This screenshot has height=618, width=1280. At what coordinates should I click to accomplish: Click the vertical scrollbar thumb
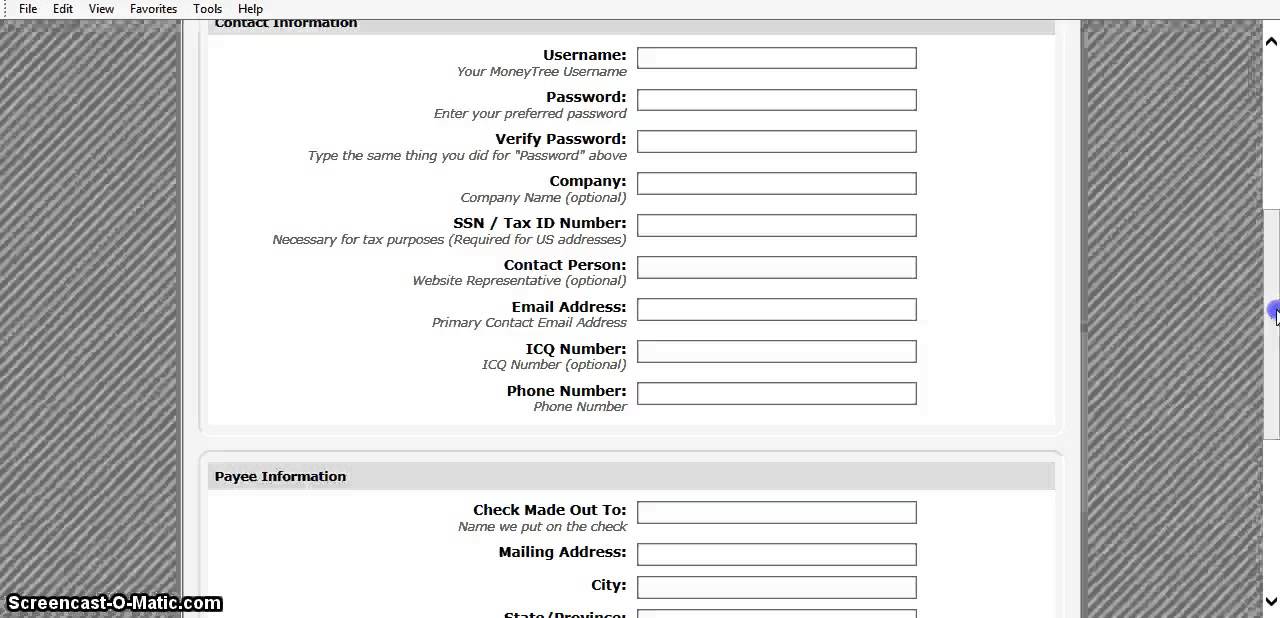(x=1271, y=325)
